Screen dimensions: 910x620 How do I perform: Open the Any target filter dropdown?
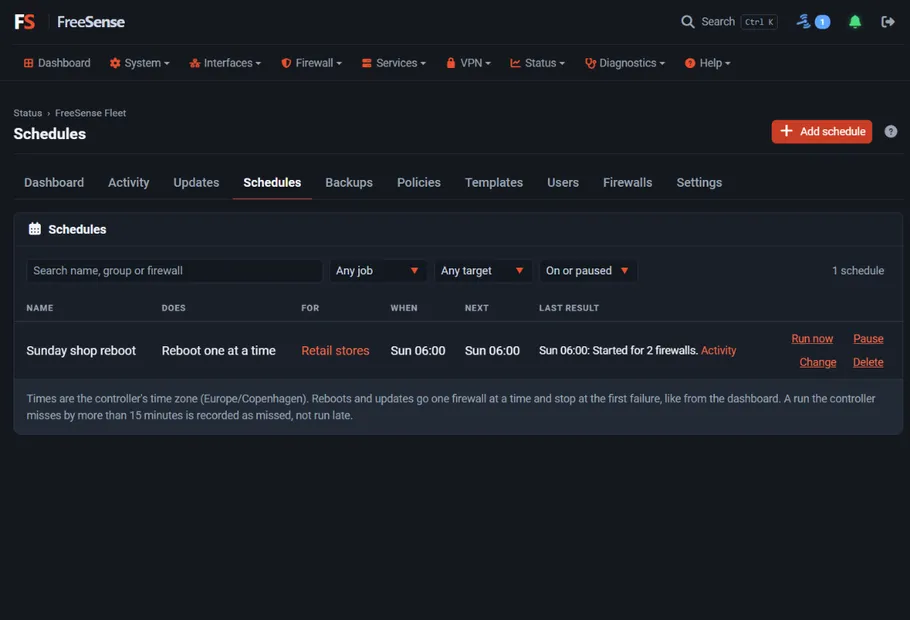(x=483, y=271)
